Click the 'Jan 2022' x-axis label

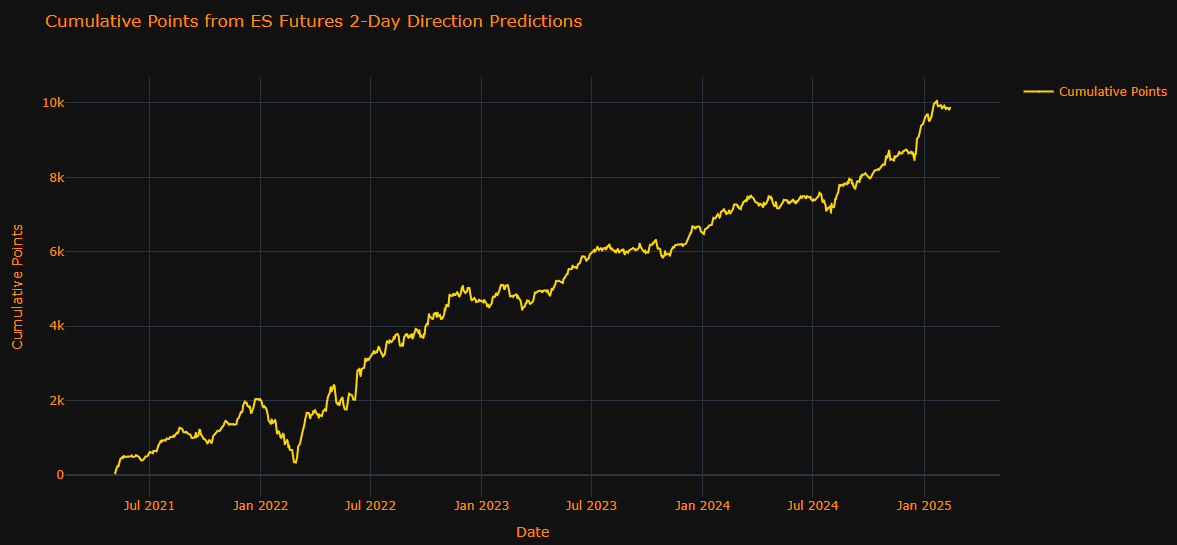tap(260, 505)
